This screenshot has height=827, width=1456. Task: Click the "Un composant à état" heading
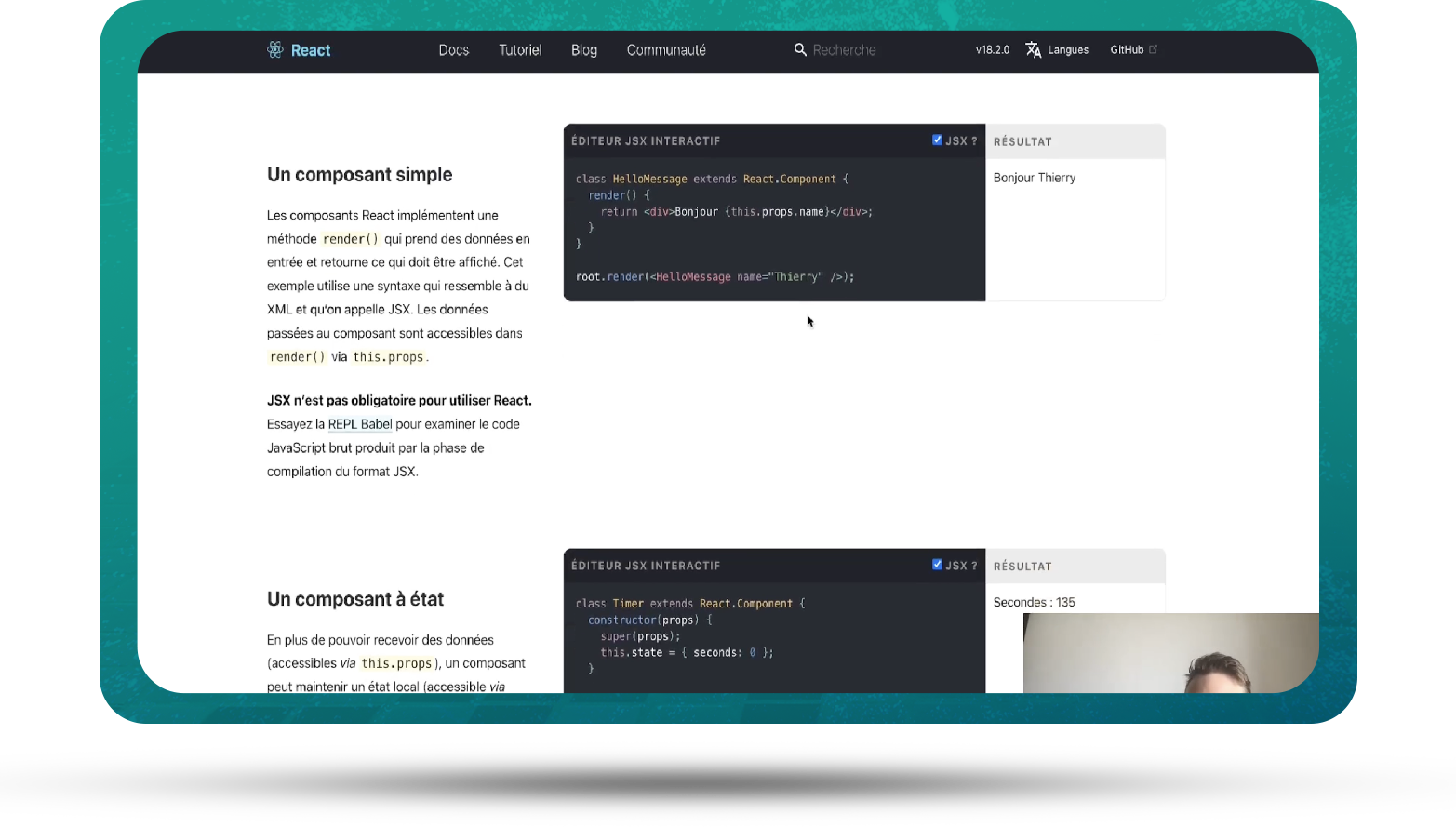355,599
